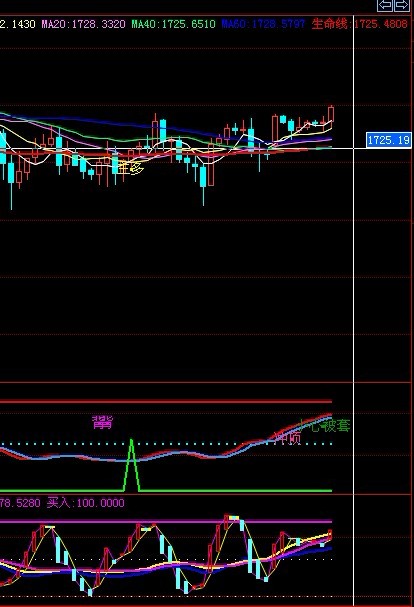
Task: Click the 1725.19 price axis label
Action: pos(389,140)
